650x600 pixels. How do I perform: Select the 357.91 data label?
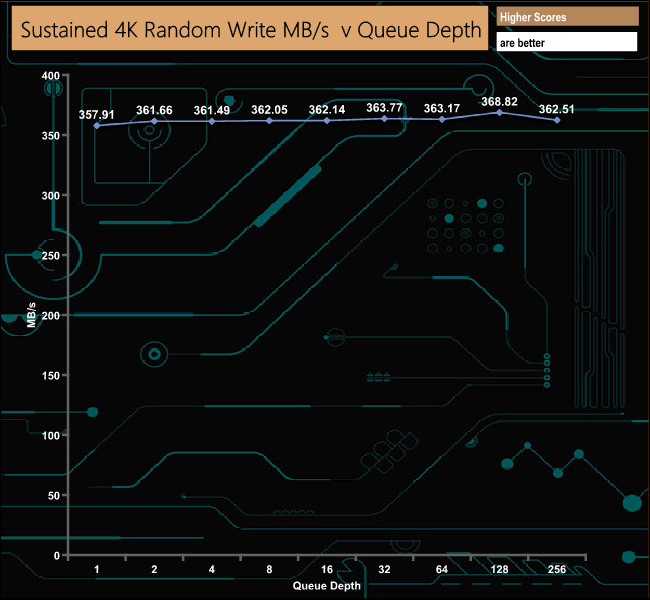(97, 114)
